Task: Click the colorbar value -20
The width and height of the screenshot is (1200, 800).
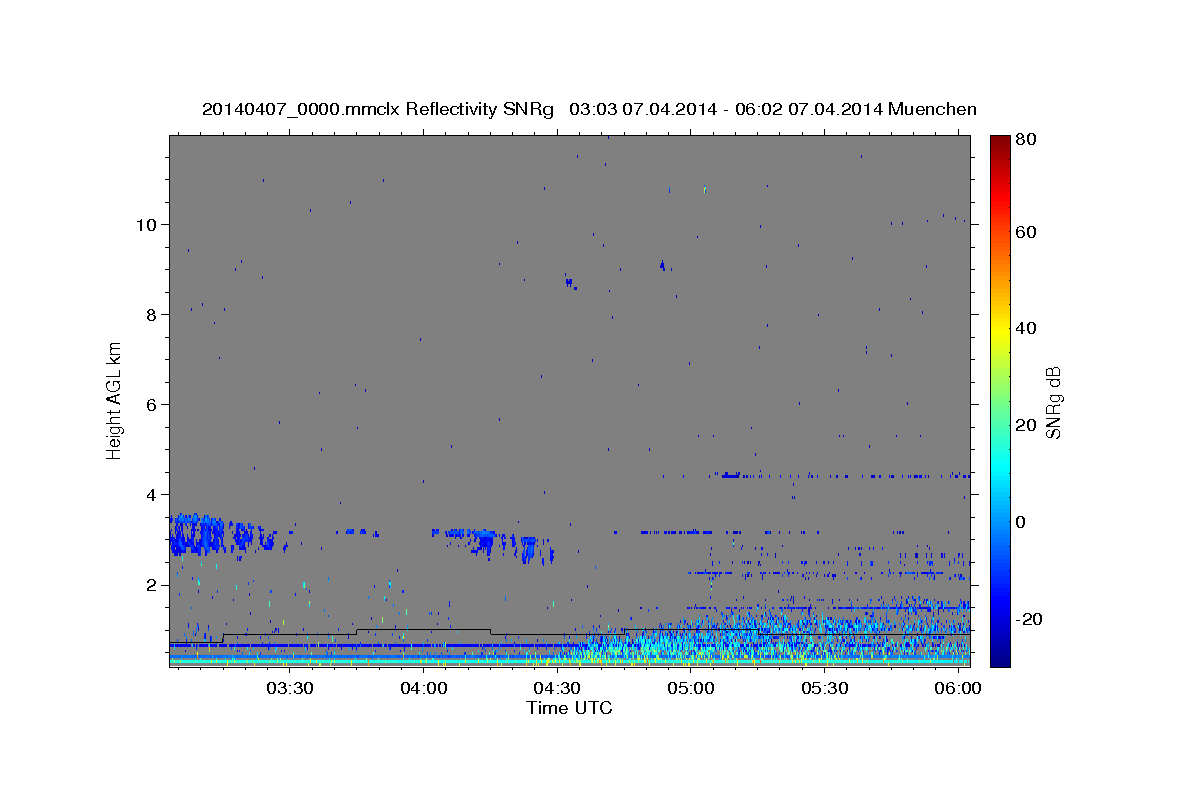Action: [1029, 619]
